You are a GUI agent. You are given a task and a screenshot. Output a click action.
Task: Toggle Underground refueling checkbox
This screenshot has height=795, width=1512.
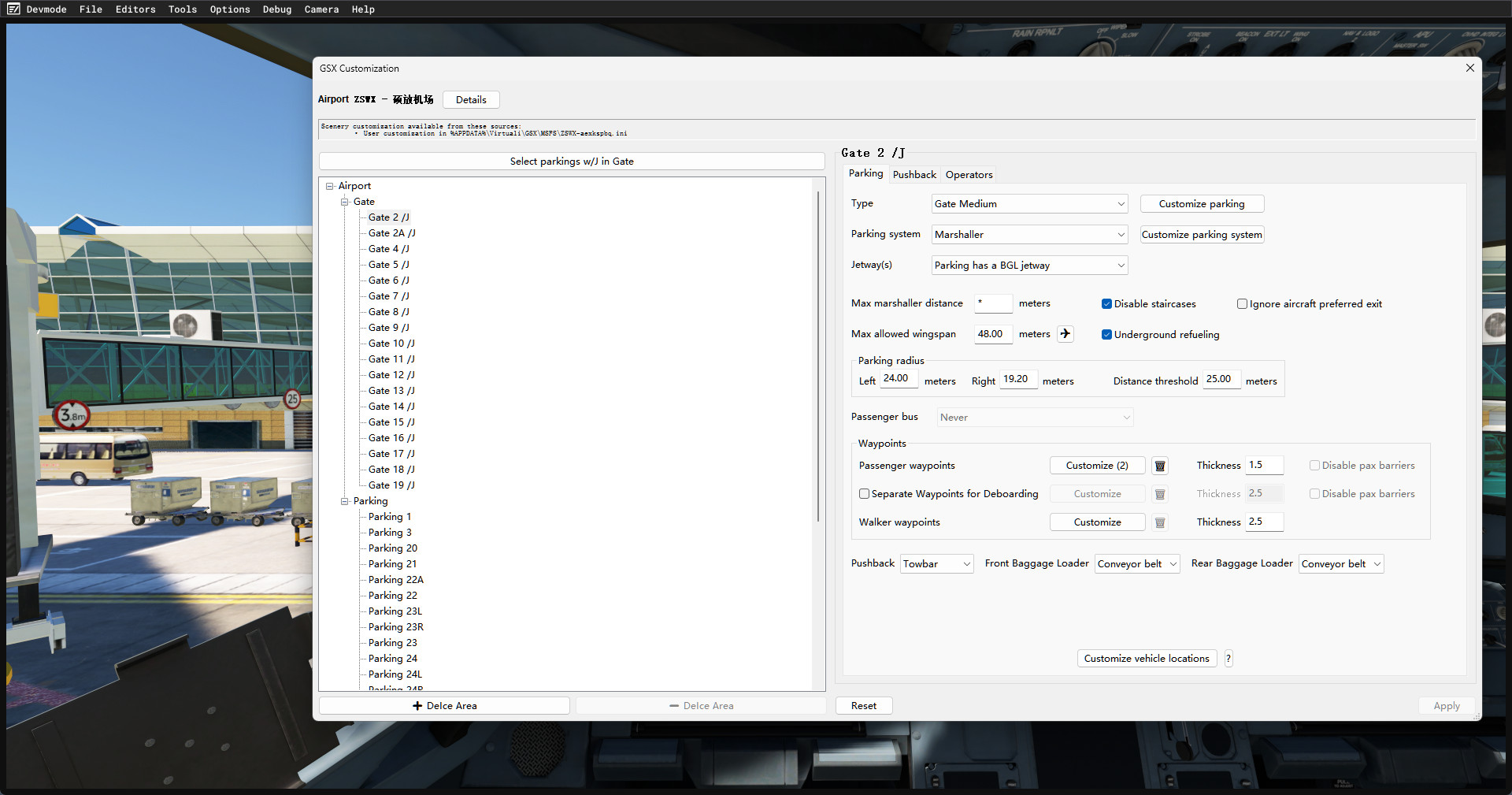(x=1106, y=335)
